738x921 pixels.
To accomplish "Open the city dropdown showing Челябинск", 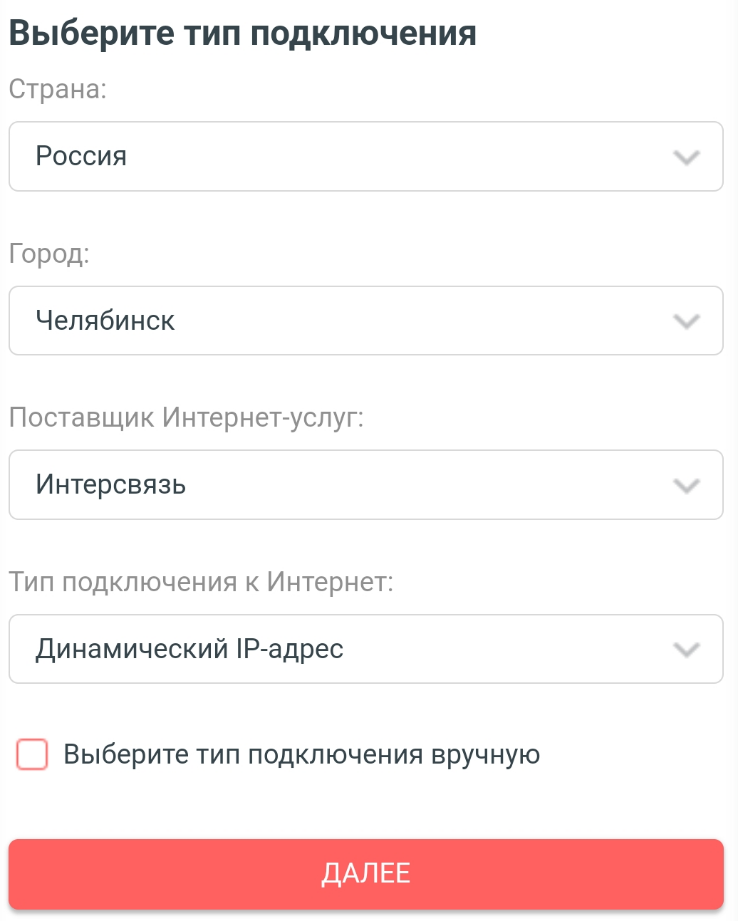I will click(x=365, y=320).
